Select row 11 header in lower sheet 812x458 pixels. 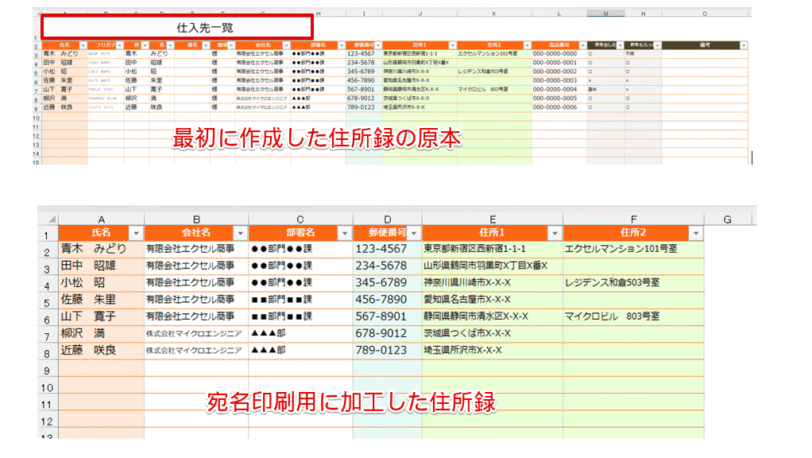pos(47,404)
